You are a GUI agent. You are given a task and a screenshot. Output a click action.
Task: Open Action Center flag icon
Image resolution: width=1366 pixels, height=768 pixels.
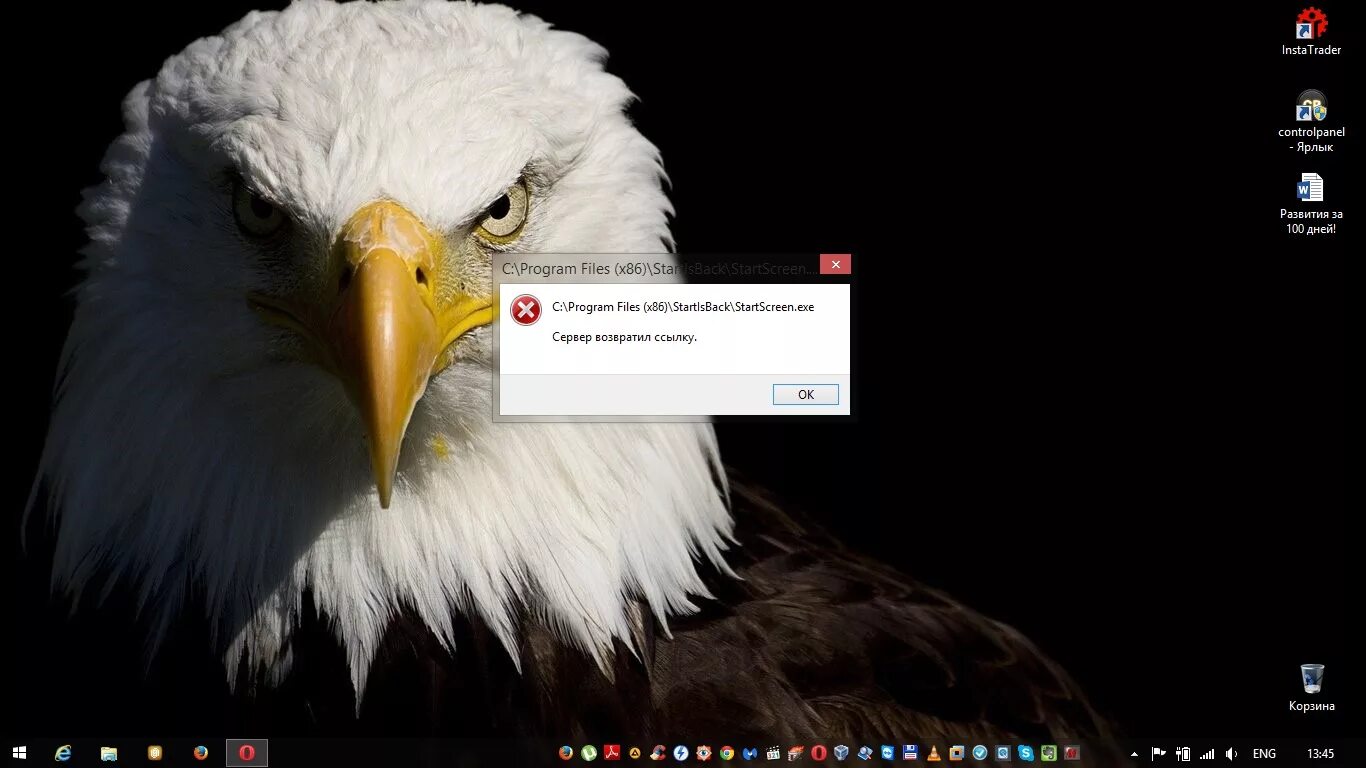tap(1159, 754)
